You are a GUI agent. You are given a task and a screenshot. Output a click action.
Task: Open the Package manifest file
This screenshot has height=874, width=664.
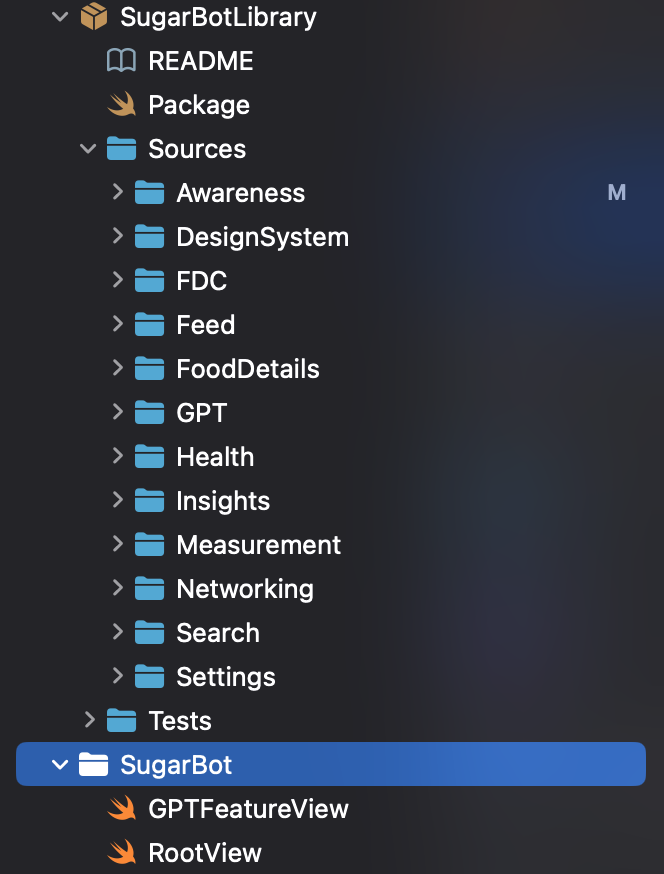(x=199, y=105)
